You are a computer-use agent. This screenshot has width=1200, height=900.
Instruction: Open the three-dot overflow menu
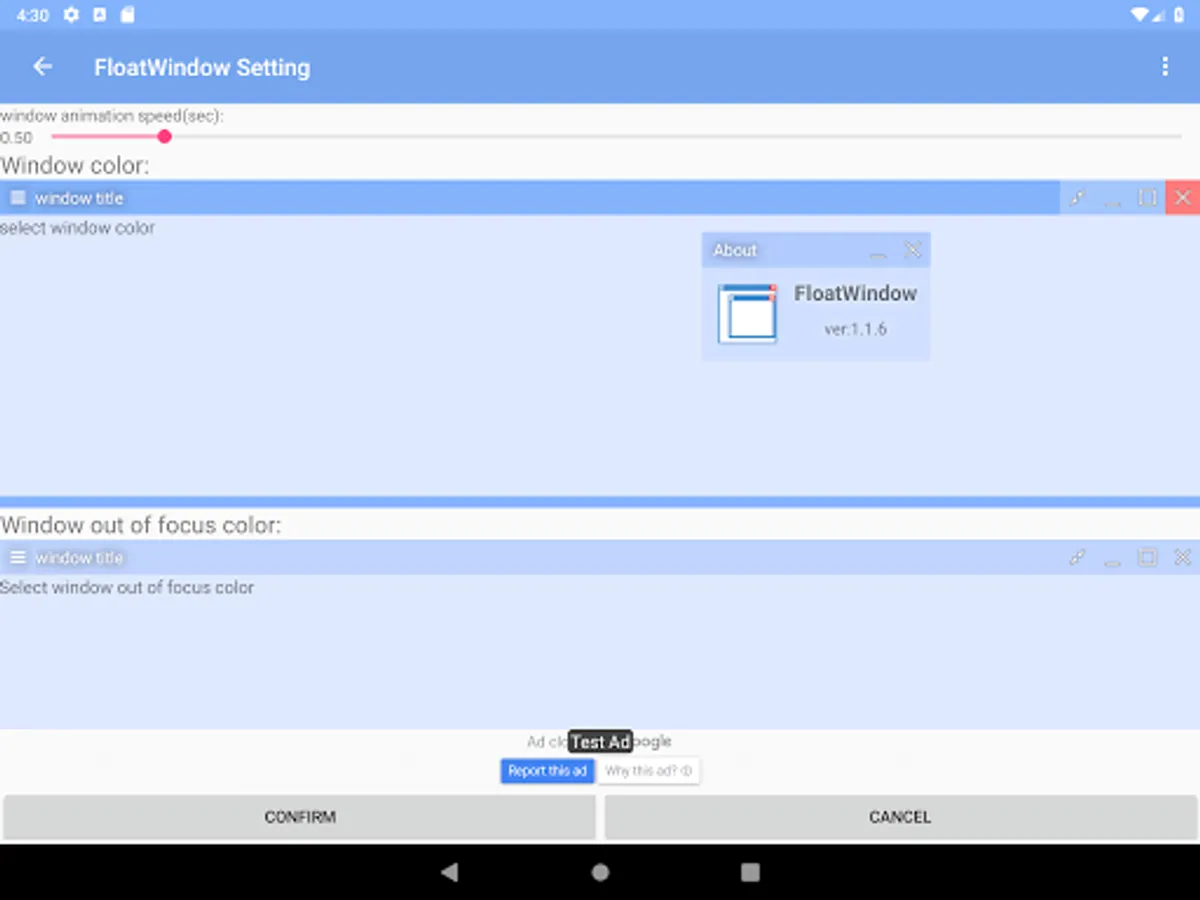tap(1165, 67)
